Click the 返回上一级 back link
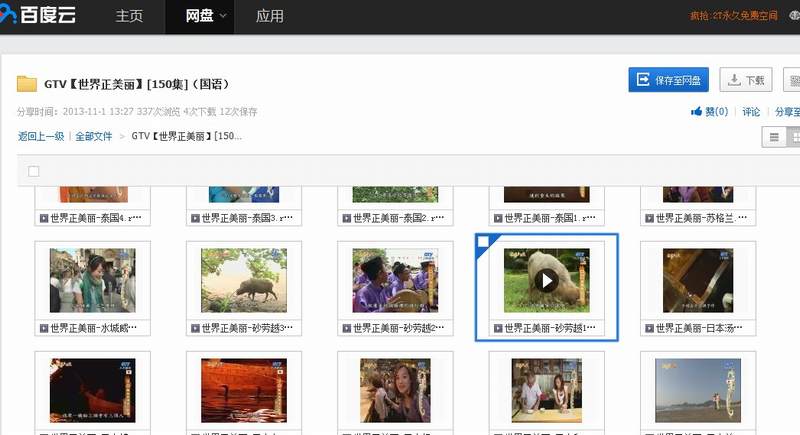This screenshot has width=800, height=435. tap(41, 136)
